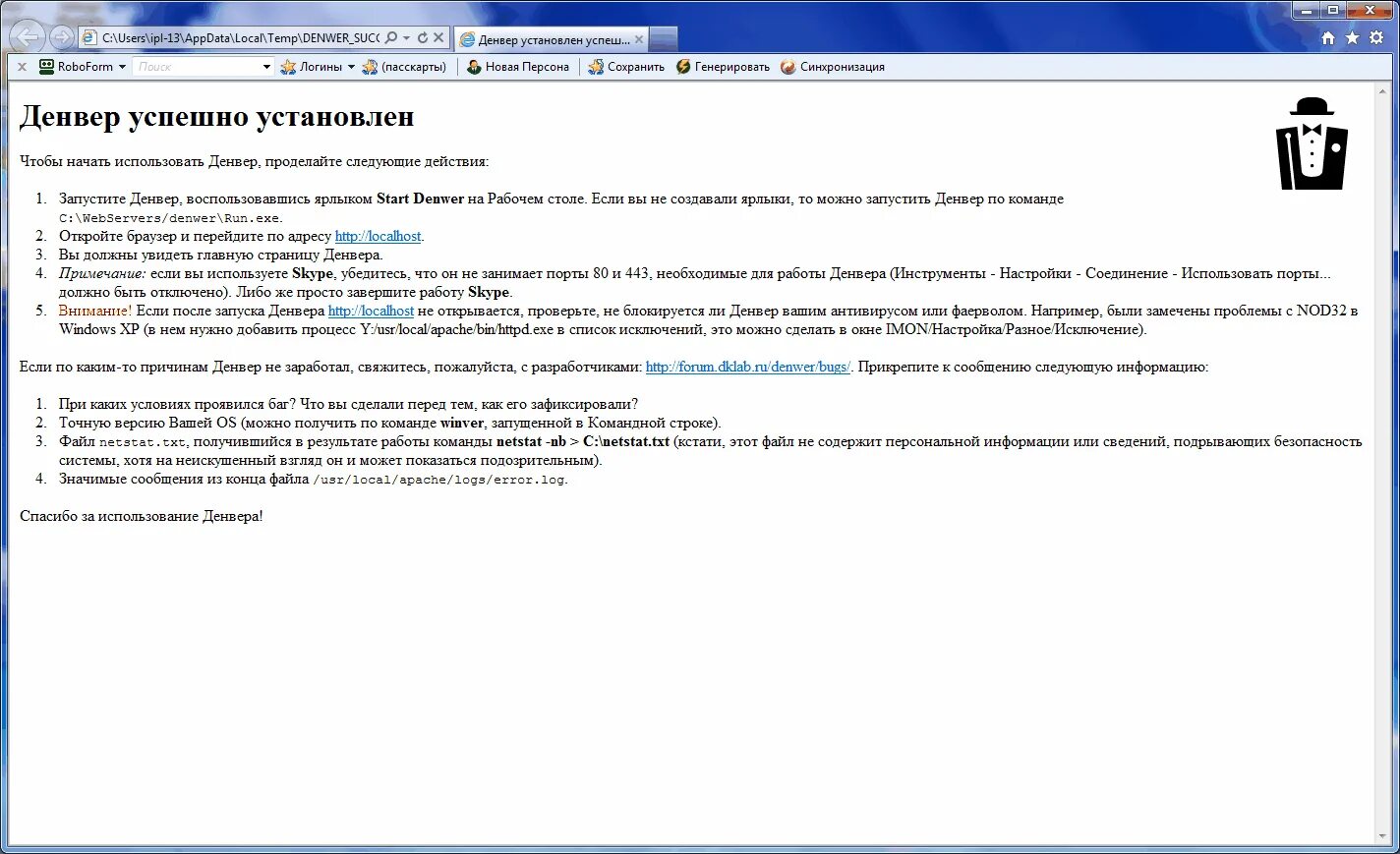Viewport: 1400px width, 854px height.
Task: Go back with the browser Back arrow
Action: point(28,36)
